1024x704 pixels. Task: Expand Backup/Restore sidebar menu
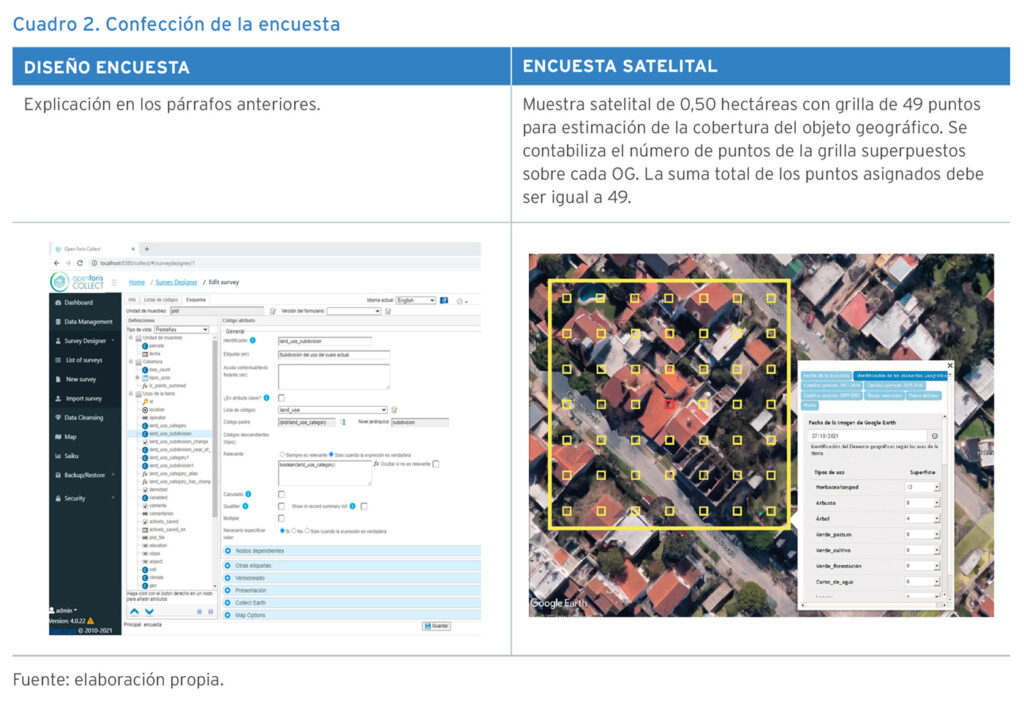[84, 475]
